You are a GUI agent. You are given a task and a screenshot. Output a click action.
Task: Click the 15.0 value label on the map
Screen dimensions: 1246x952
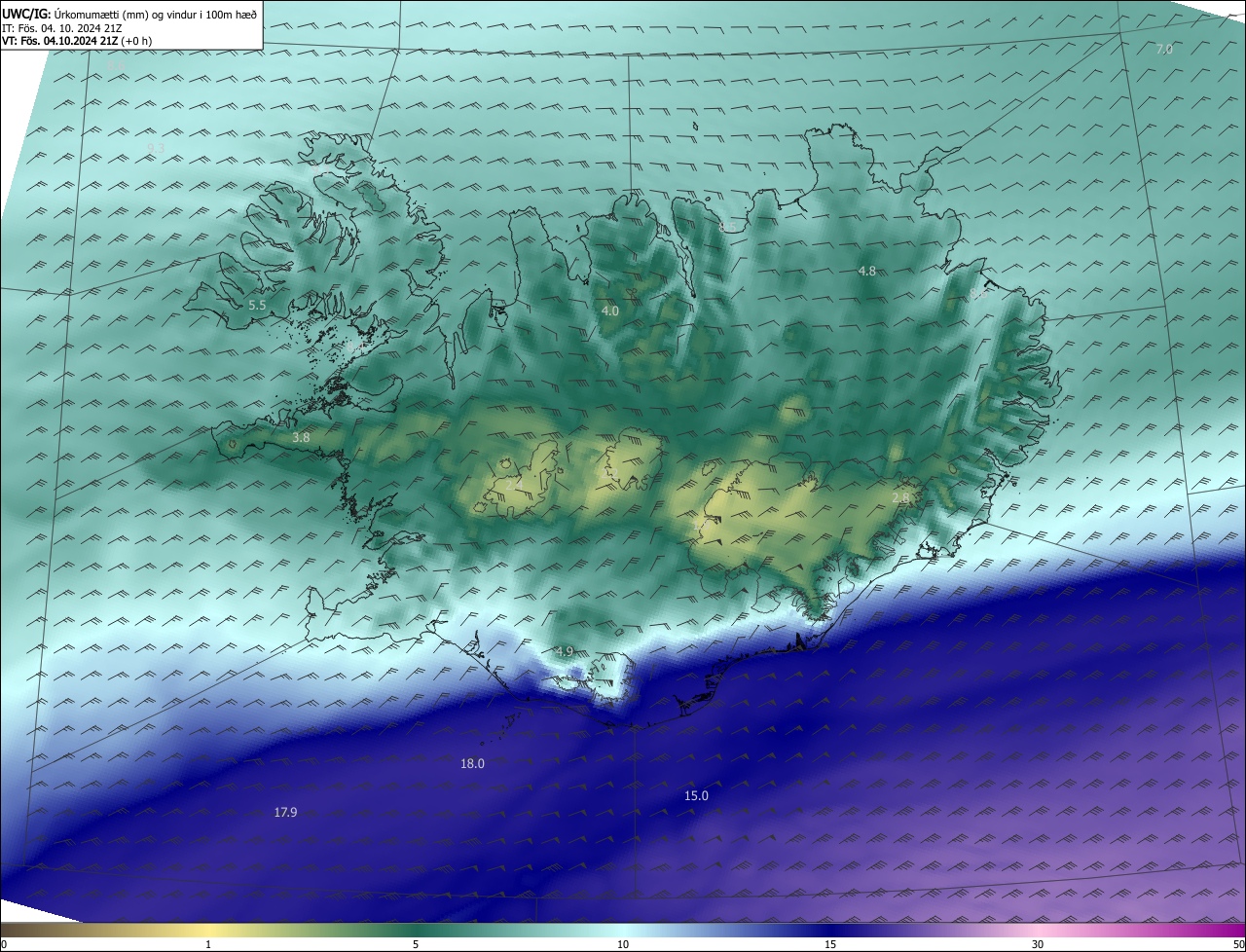point(696,796)
